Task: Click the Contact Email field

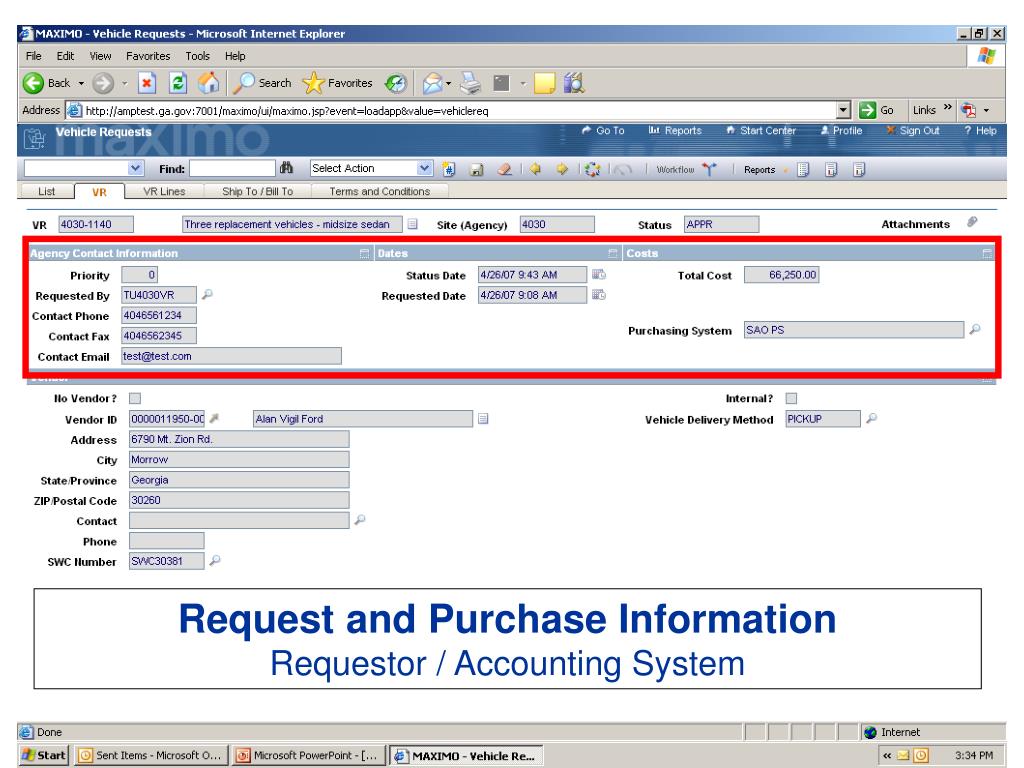Action: pos(231,356)
